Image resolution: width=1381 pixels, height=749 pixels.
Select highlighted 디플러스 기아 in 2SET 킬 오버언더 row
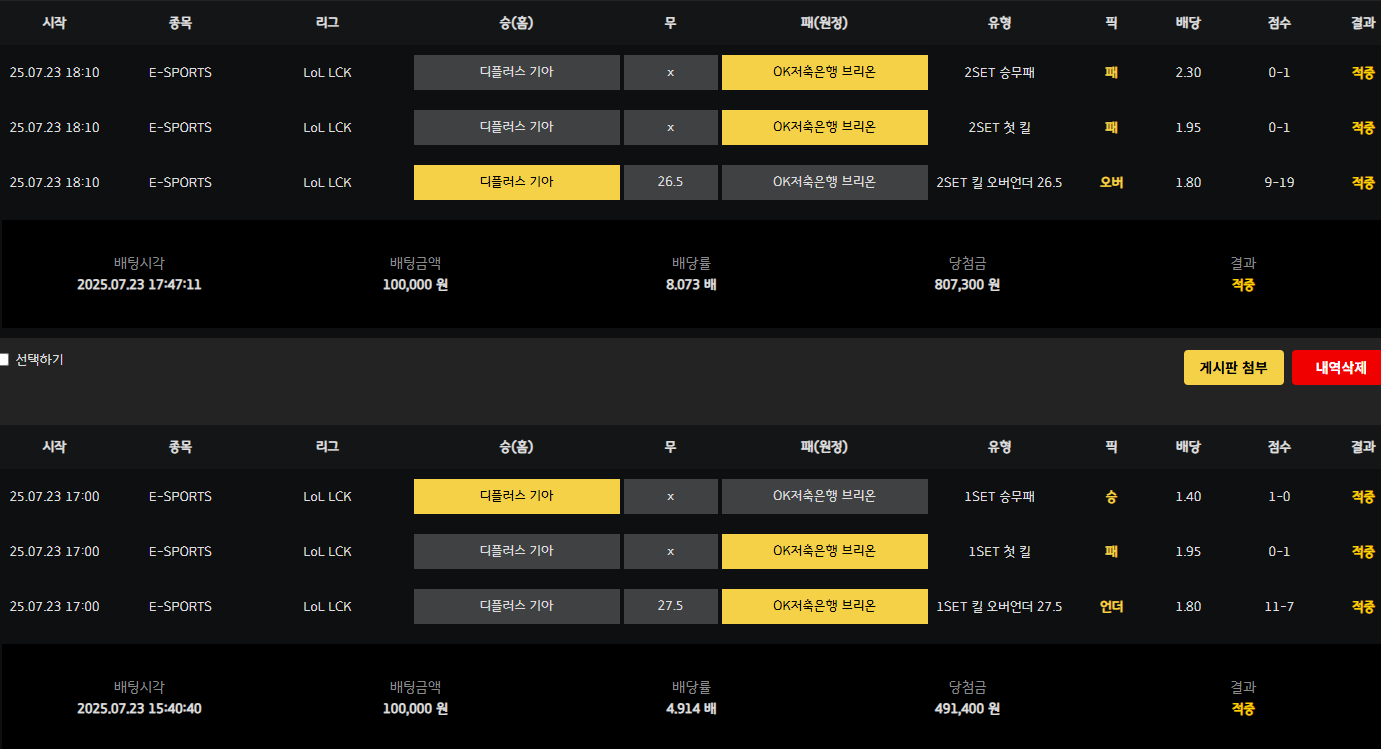[516, 182]
